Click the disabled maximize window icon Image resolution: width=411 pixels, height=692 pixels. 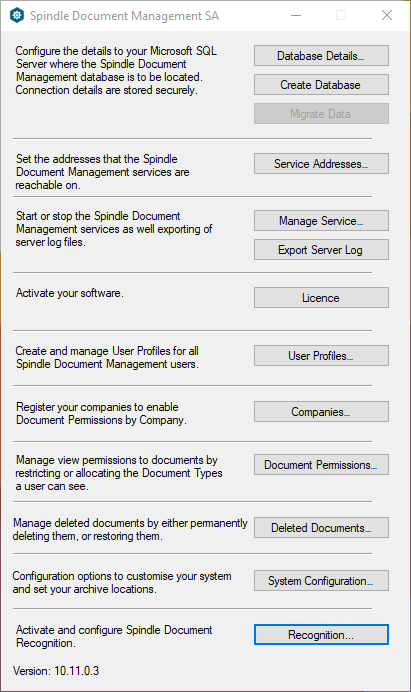[x=341, y=15]
